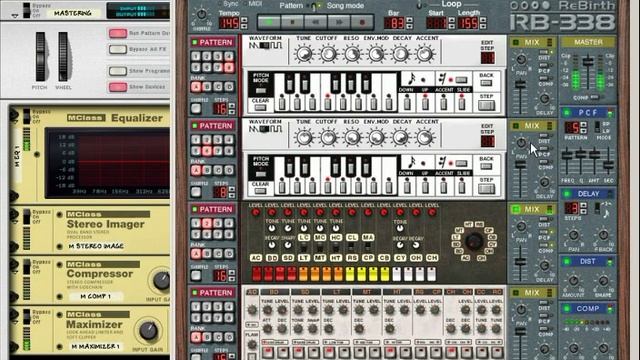
Task: Select pattern 1 in the top synth
Action: click(196, 56)
